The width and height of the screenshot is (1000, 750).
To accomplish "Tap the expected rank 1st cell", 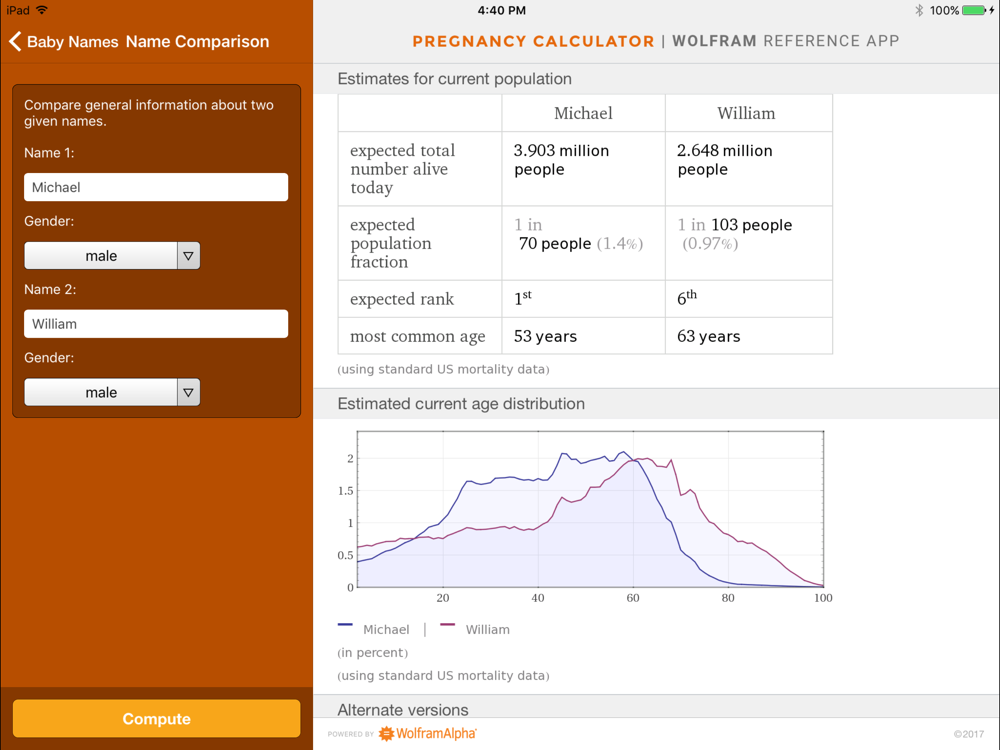I will (x=583, y=298).
